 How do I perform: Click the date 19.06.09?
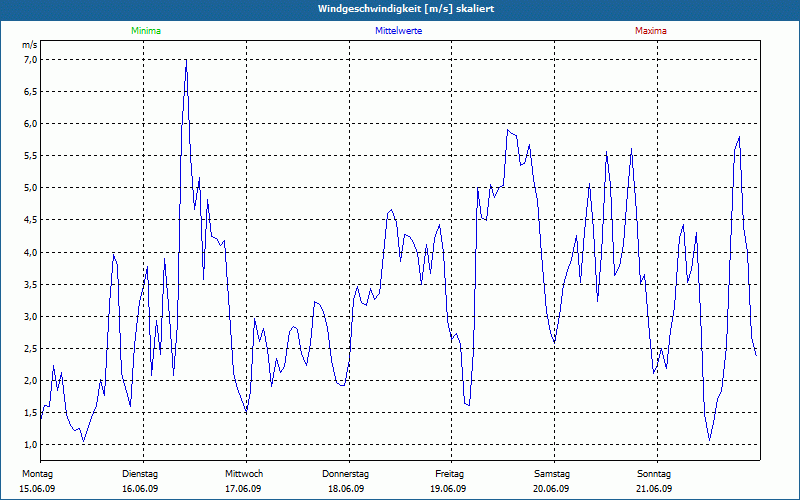(x=448, y=489)
